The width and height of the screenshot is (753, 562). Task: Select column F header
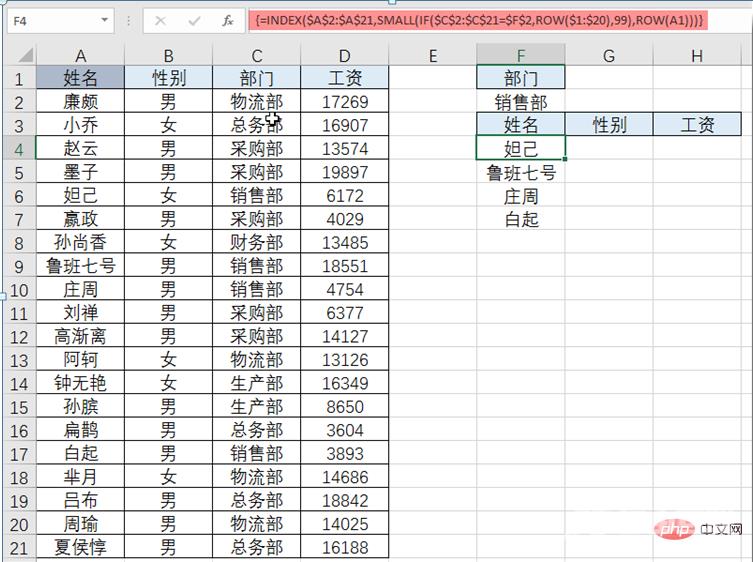pos(521,56)
